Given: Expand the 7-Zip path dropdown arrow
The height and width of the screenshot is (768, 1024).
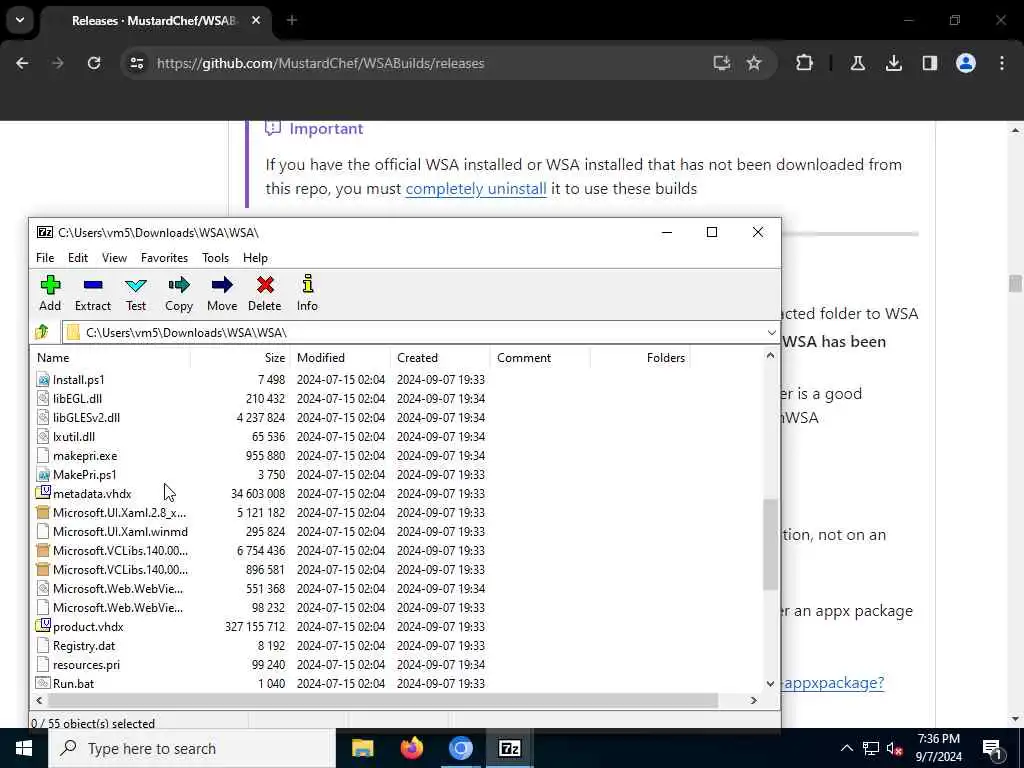Looking at the screenshot, I should 771,332.
